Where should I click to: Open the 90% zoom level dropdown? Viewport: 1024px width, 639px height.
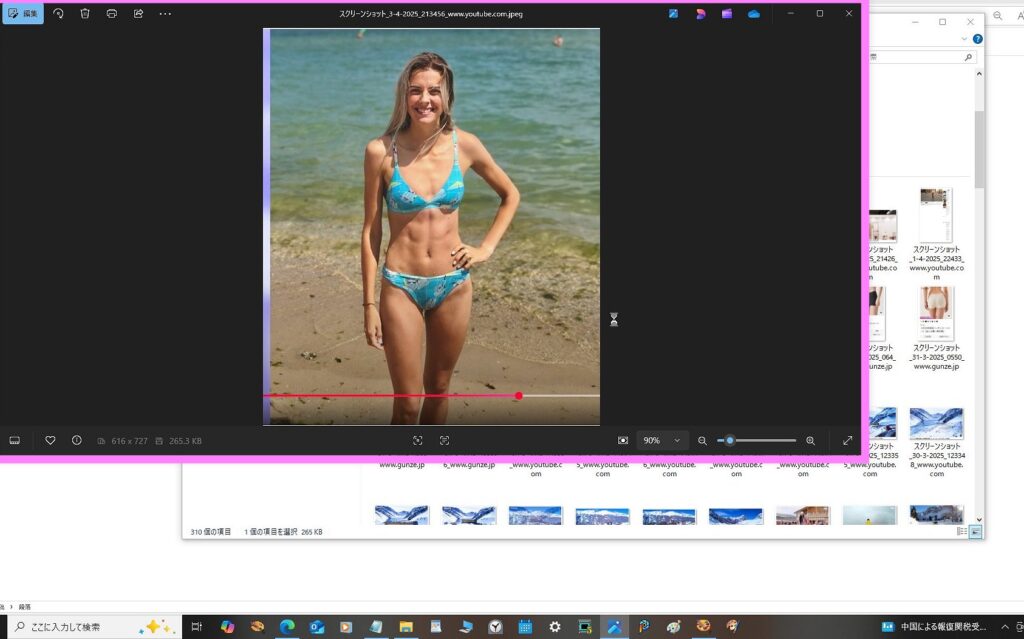[x=662, y=440]
